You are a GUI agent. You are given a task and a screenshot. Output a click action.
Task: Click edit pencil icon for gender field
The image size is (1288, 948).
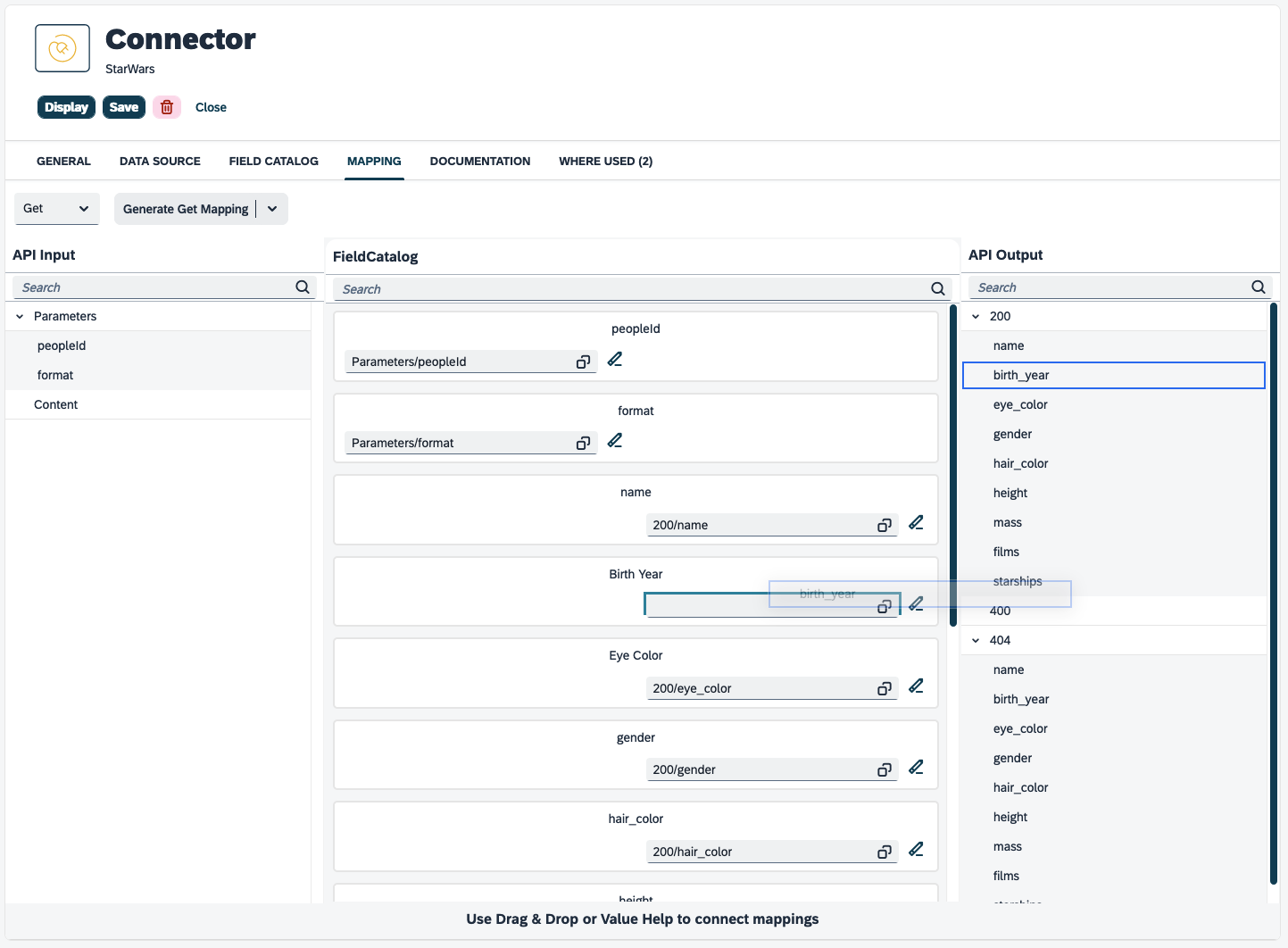[916, 768]
